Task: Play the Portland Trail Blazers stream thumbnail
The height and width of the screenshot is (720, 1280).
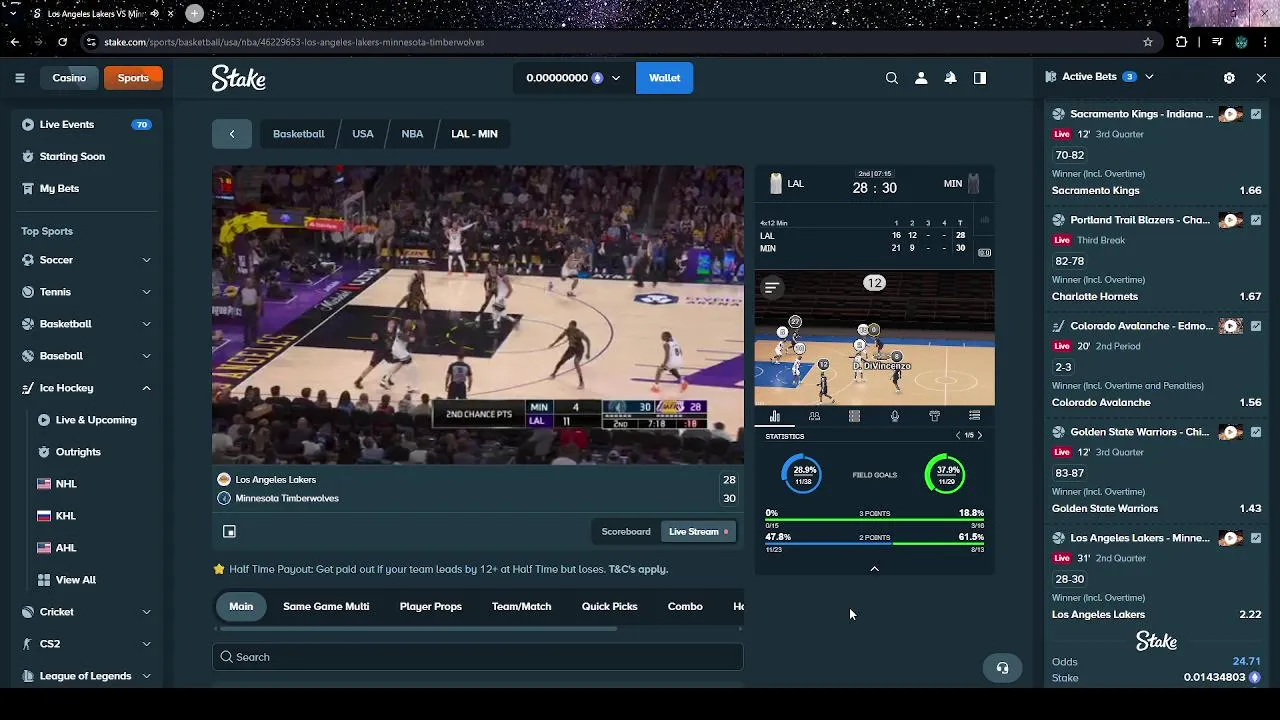Action: coord(1231,220)
